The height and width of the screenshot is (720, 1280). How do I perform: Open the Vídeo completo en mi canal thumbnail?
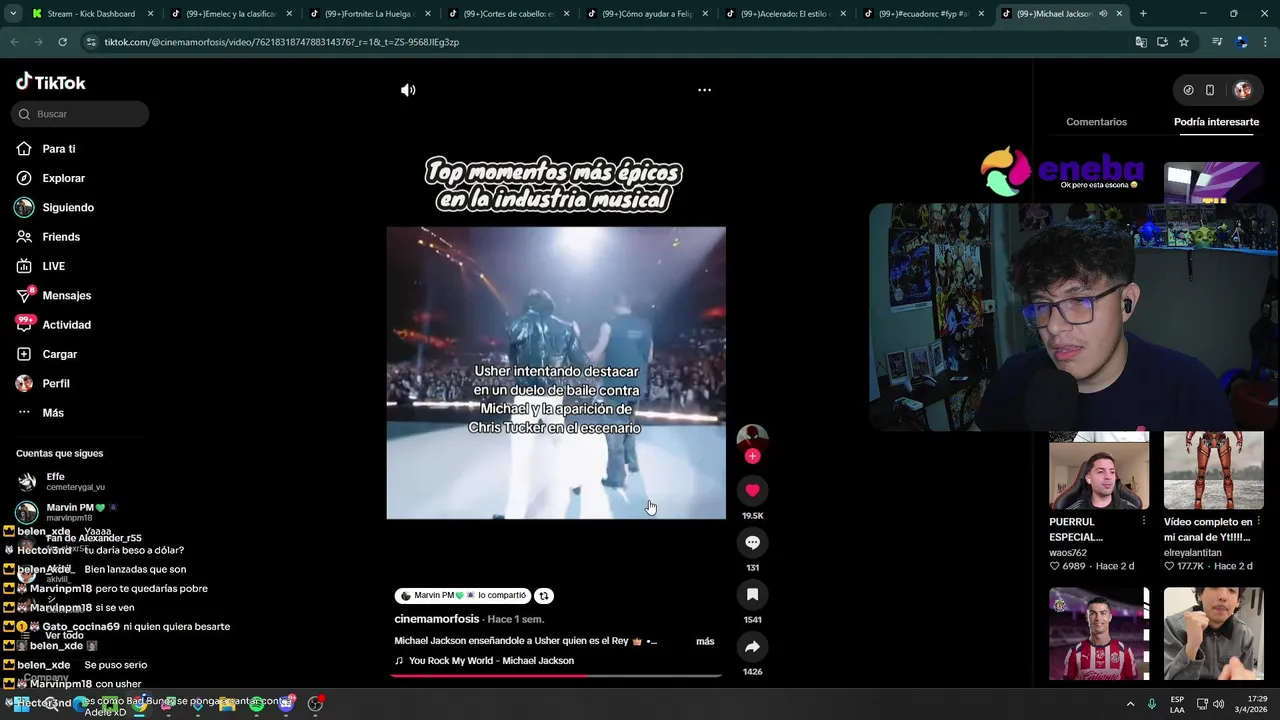[1214, 471]
